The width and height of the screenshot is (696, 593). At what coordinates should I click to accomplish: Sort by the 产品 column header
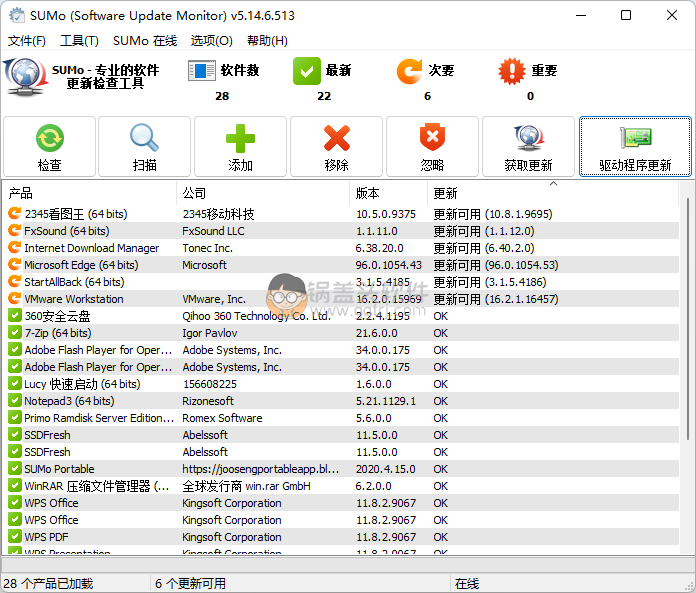point(89,193)
